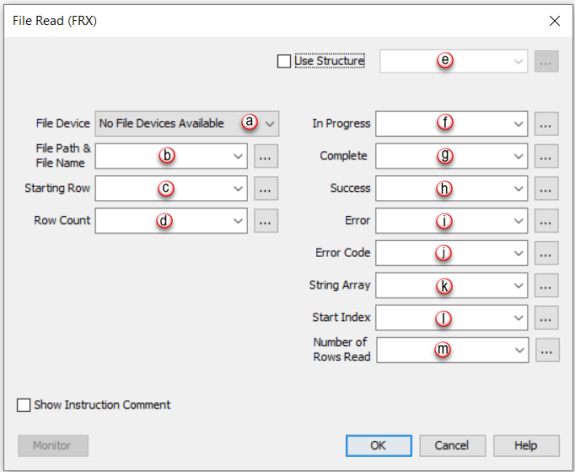Screen dimensions: 575x472
Task: Open the Use Structure combo box
Action: [x=454, y=61]
